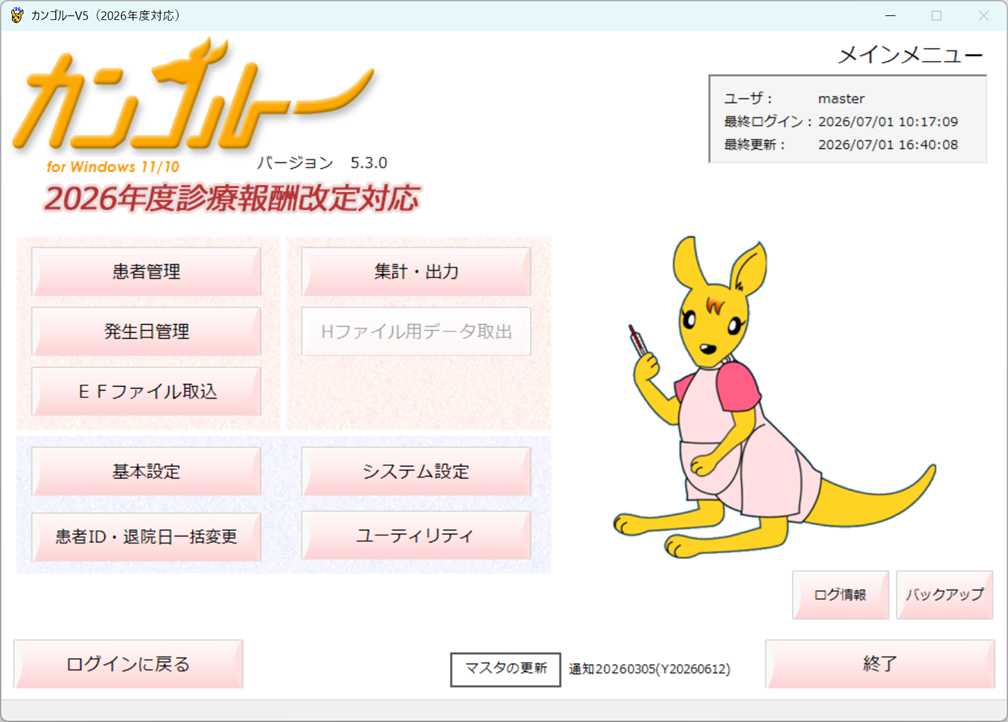The image size is (1008, 722).
Task: Click 最終更新 time 2026/07/01 16:40:08
Action: click(x=888, y=145)
